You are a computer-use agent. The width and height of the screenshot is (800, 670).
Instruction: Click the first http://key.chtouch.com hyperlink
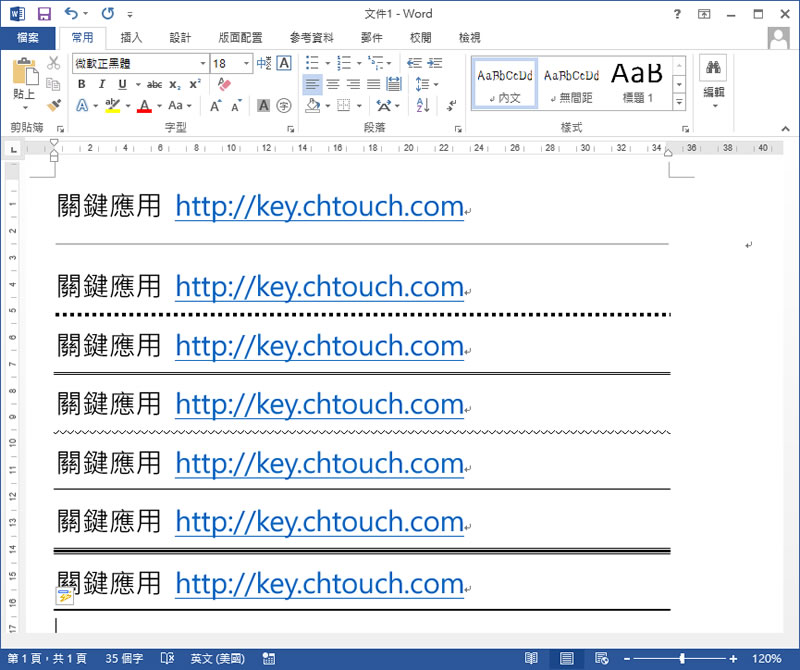(x=319, y=207)
